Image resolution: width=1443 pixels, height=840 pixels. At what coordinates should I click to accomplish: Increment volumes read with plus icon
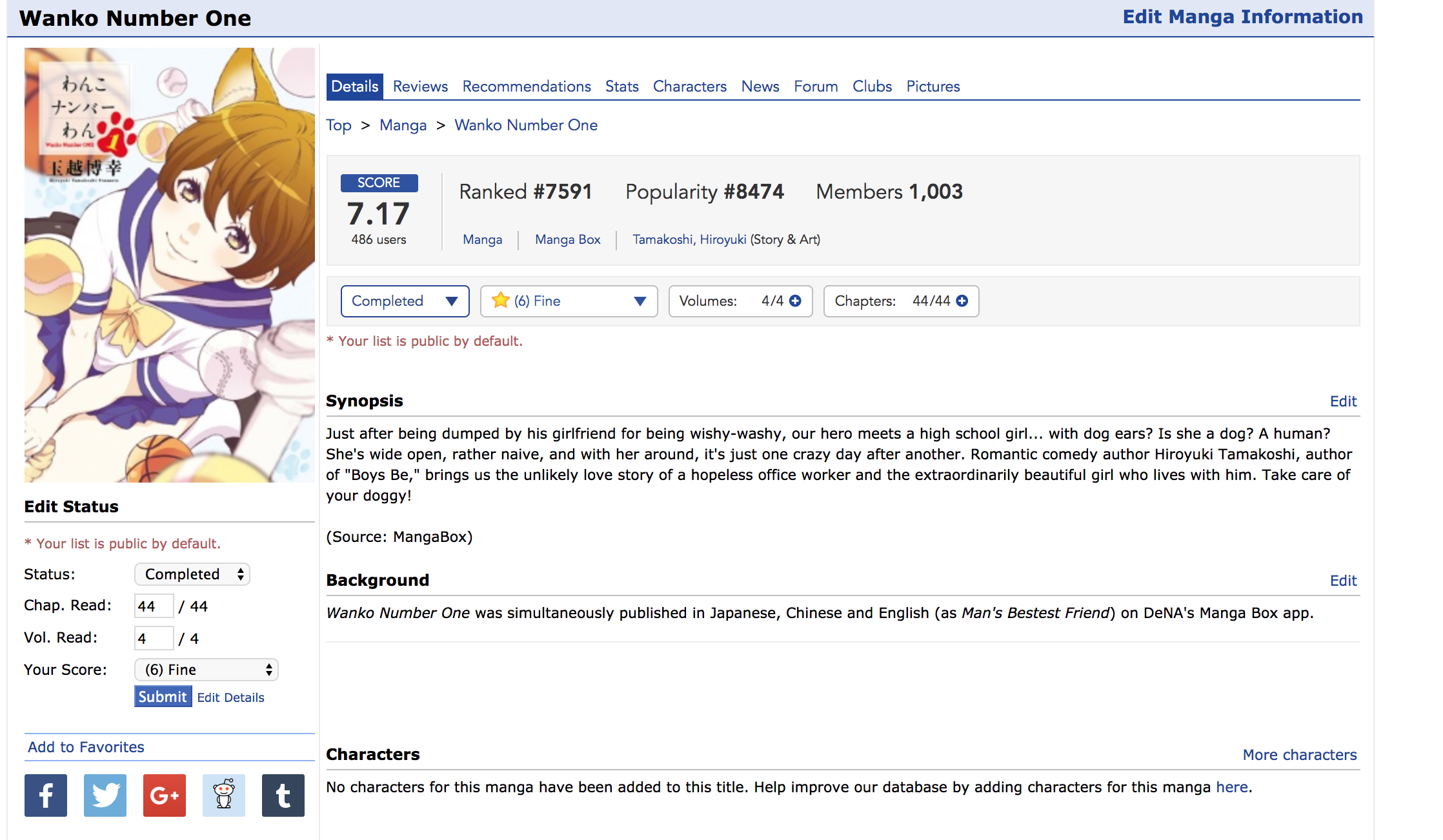click(795, 301)
